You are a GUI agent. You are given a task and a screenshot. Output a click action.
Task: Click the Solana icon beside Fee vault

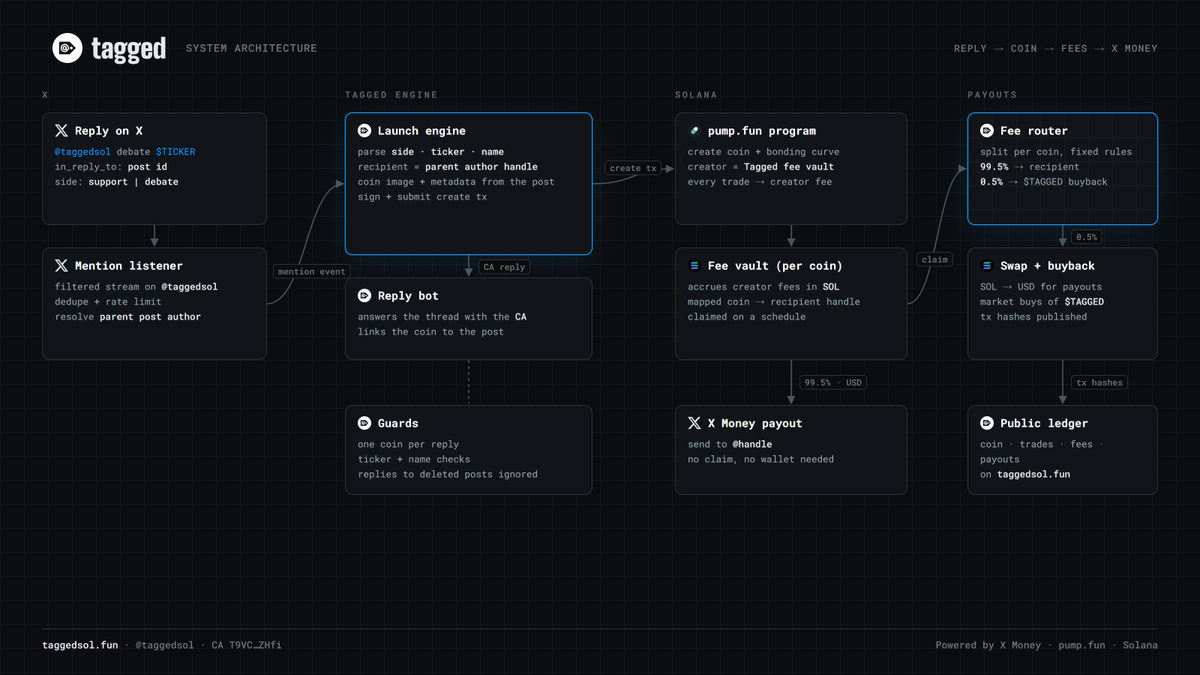(x=694, y=266)
